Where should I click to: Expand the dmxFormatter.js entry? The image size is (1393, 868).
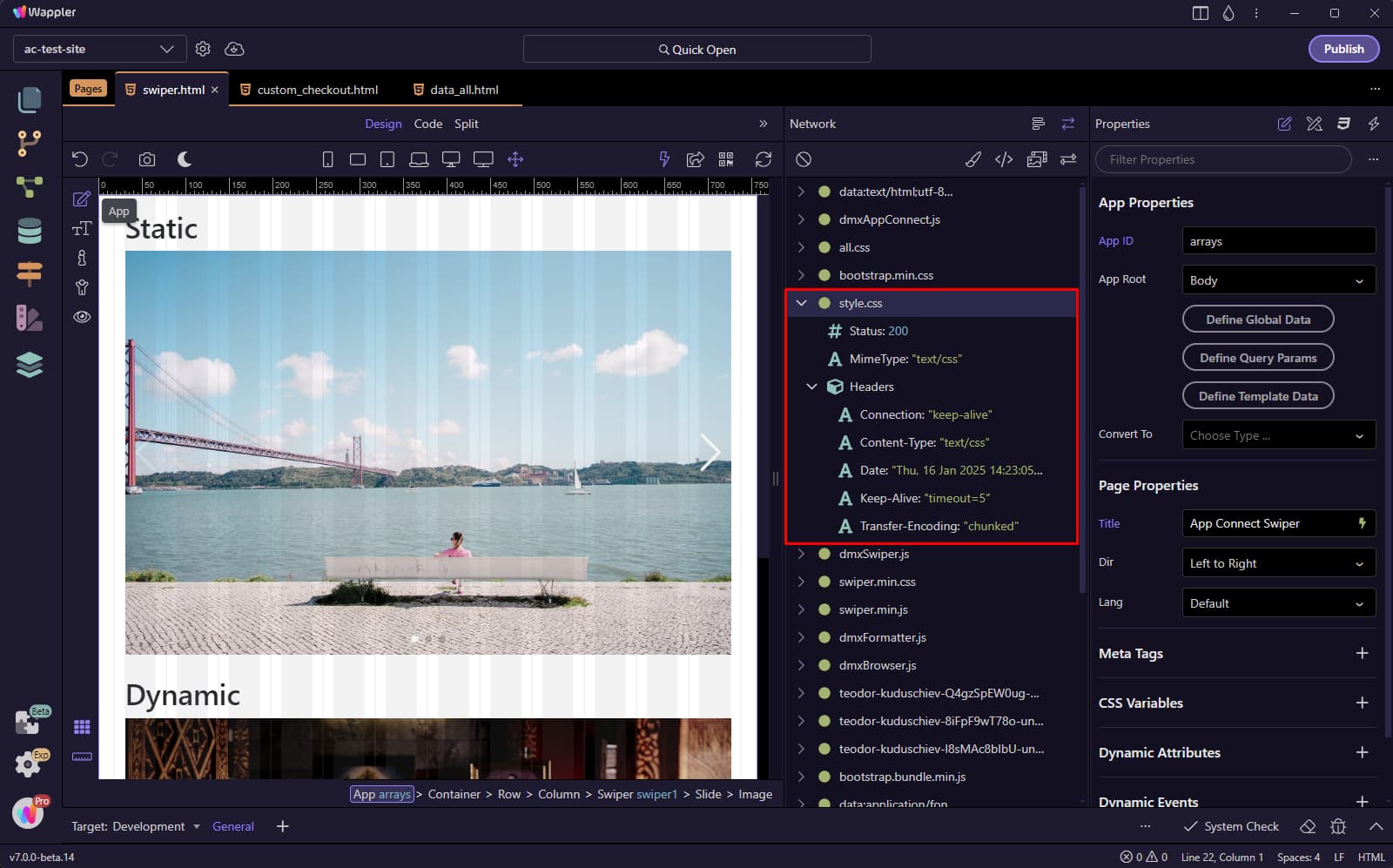point(802,637)
